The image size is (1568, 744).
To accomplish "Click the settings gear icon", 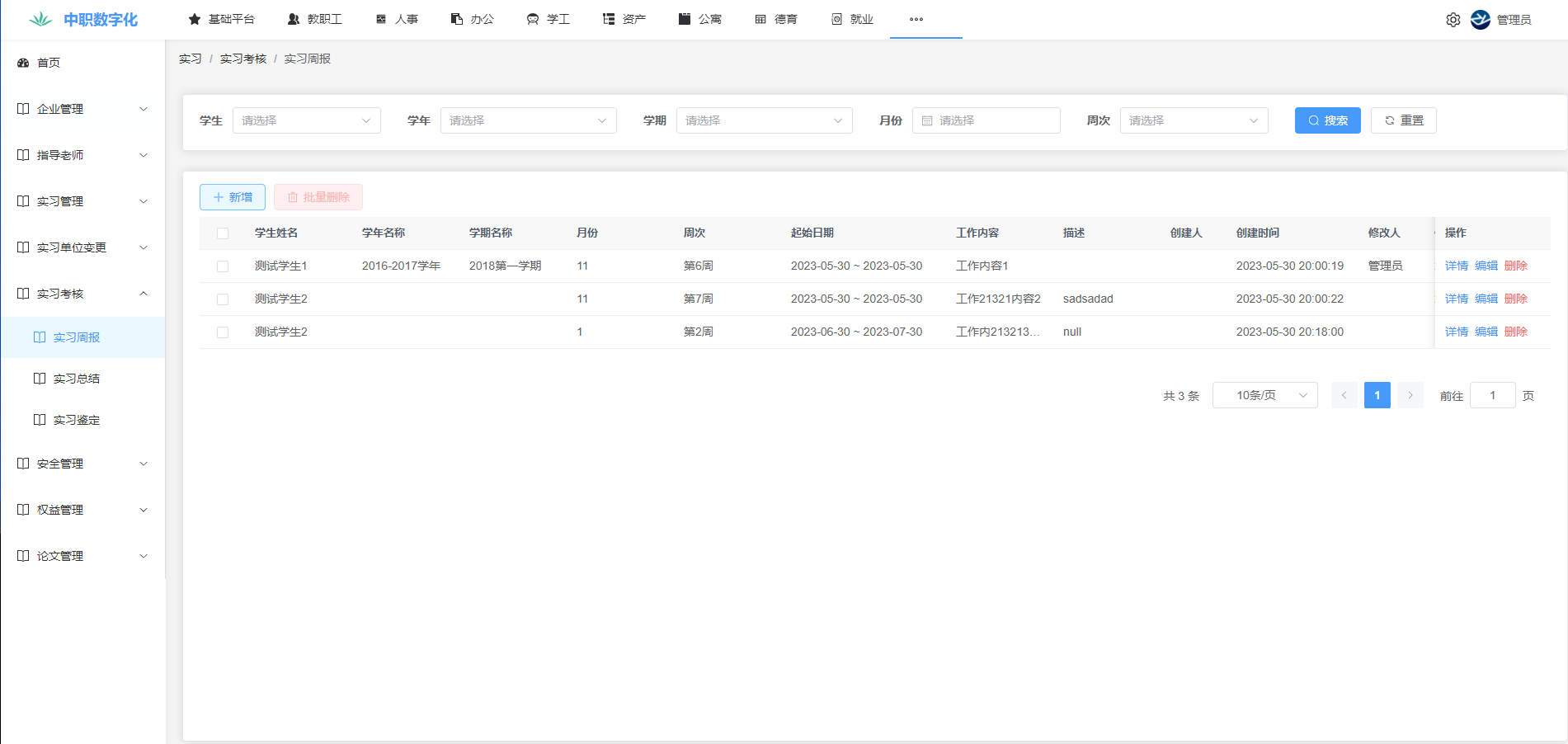I will (1453, 20).
